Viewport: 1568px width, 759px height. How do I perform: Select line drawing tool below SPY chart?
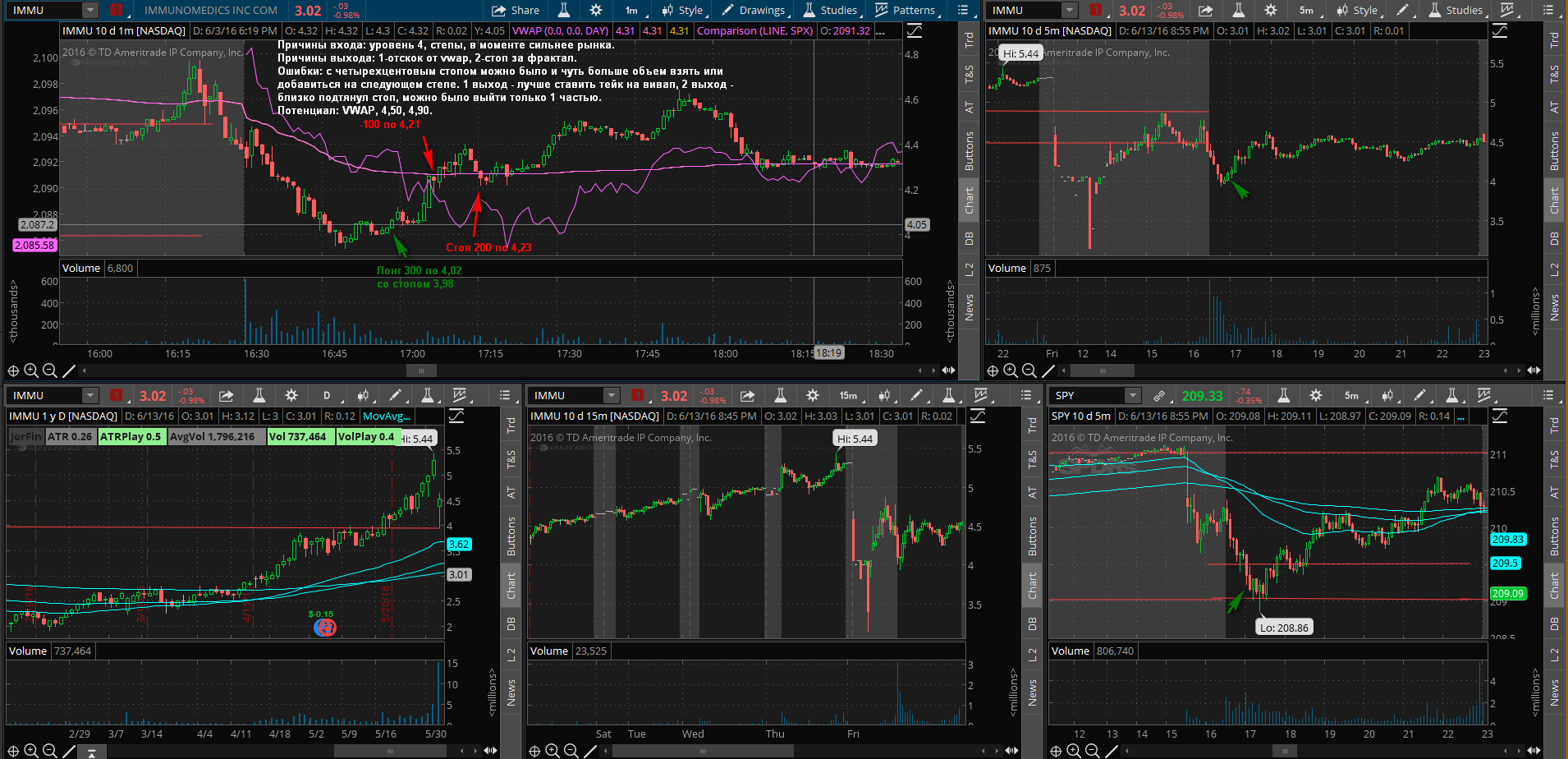point(1112,751)
